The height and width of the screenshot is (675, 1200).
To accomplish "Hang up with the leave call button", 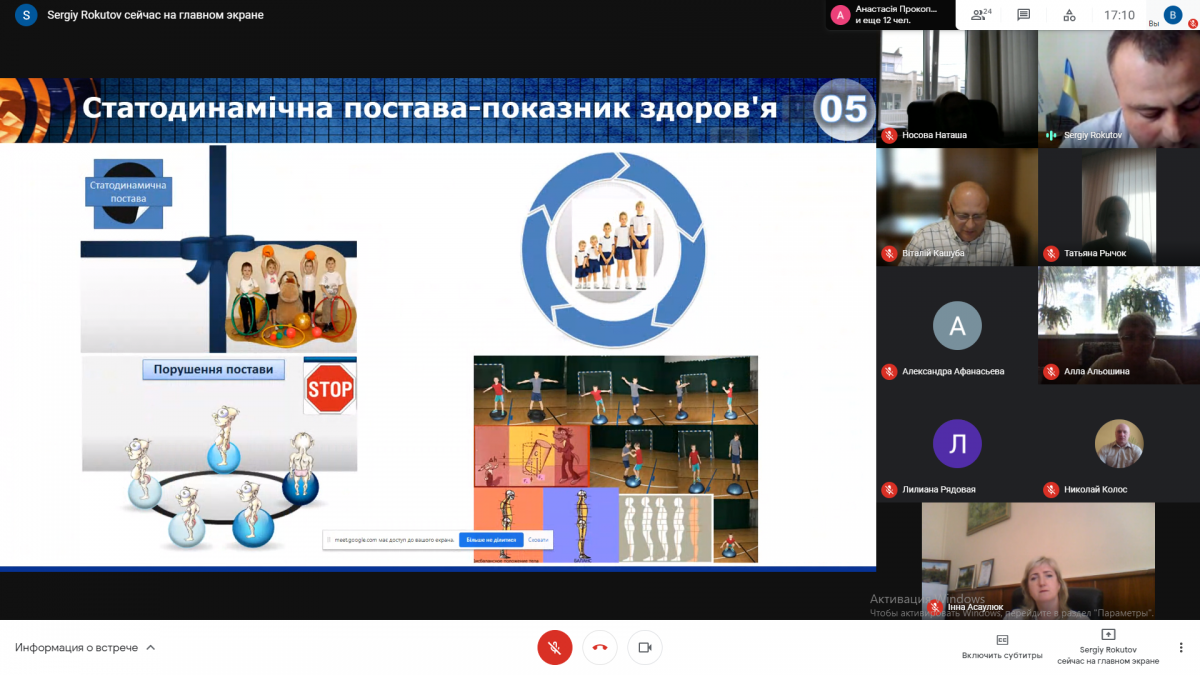I will point(600,647).
